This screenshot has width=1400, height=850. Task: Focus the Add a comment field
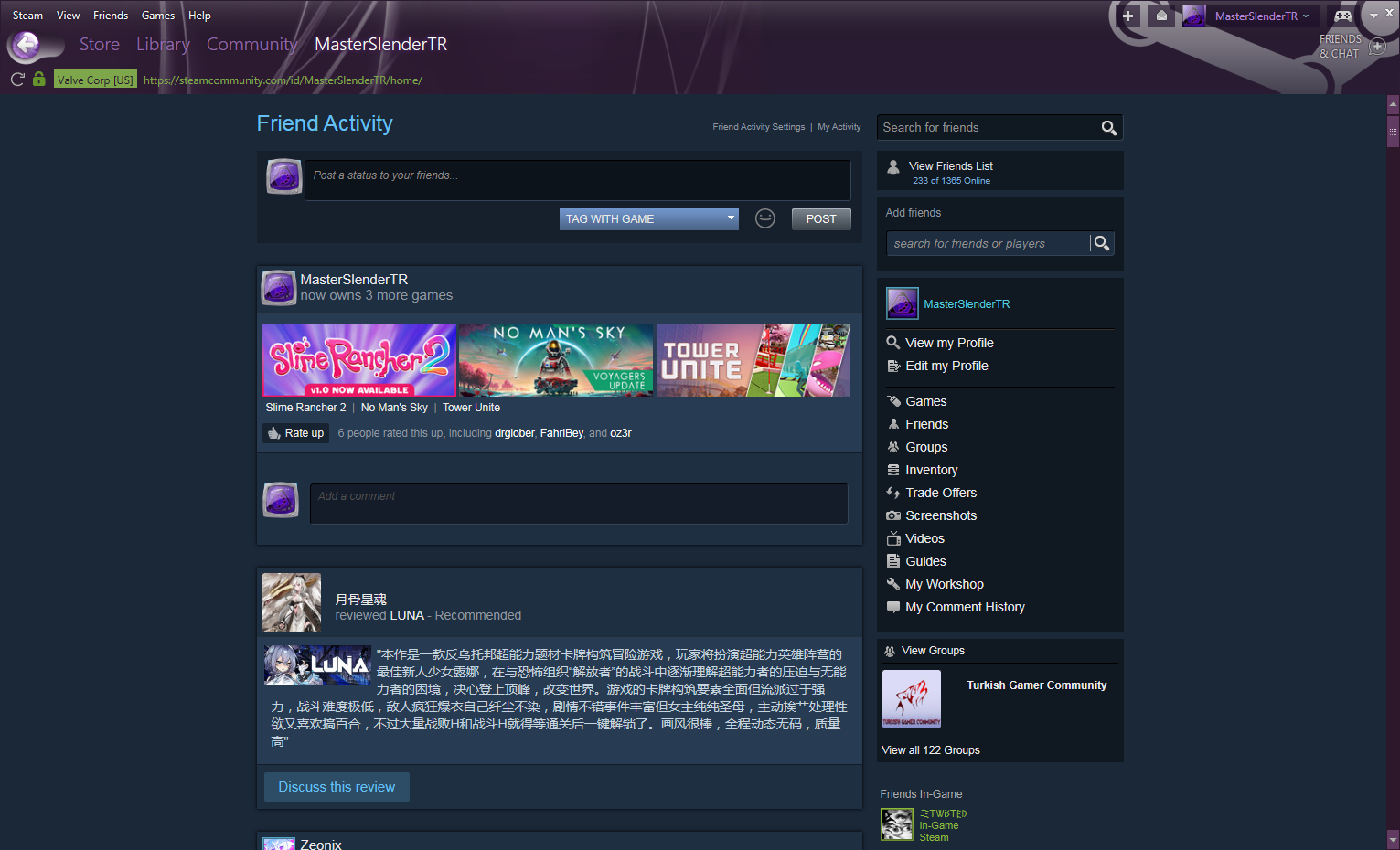[579, 504]
